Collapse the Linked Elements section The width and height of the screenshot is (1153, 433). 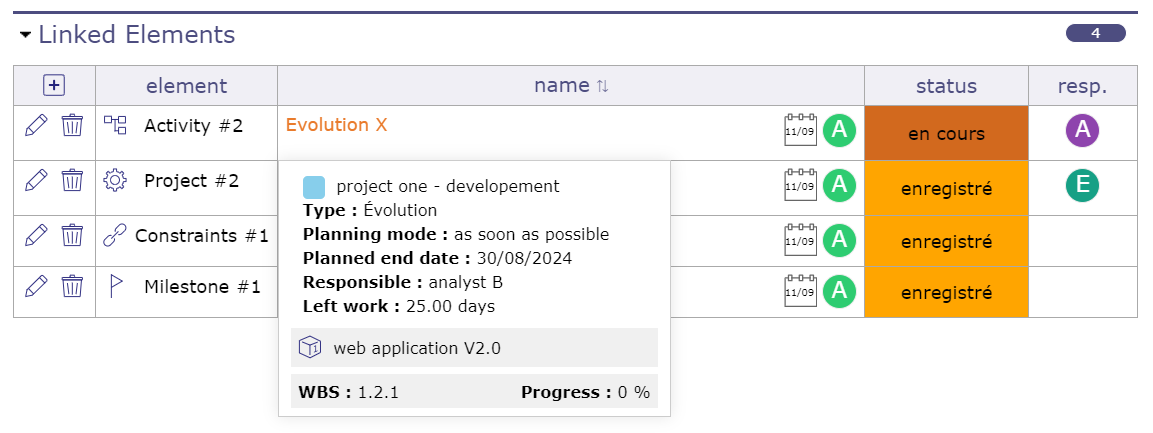click(x=26, y=36)
